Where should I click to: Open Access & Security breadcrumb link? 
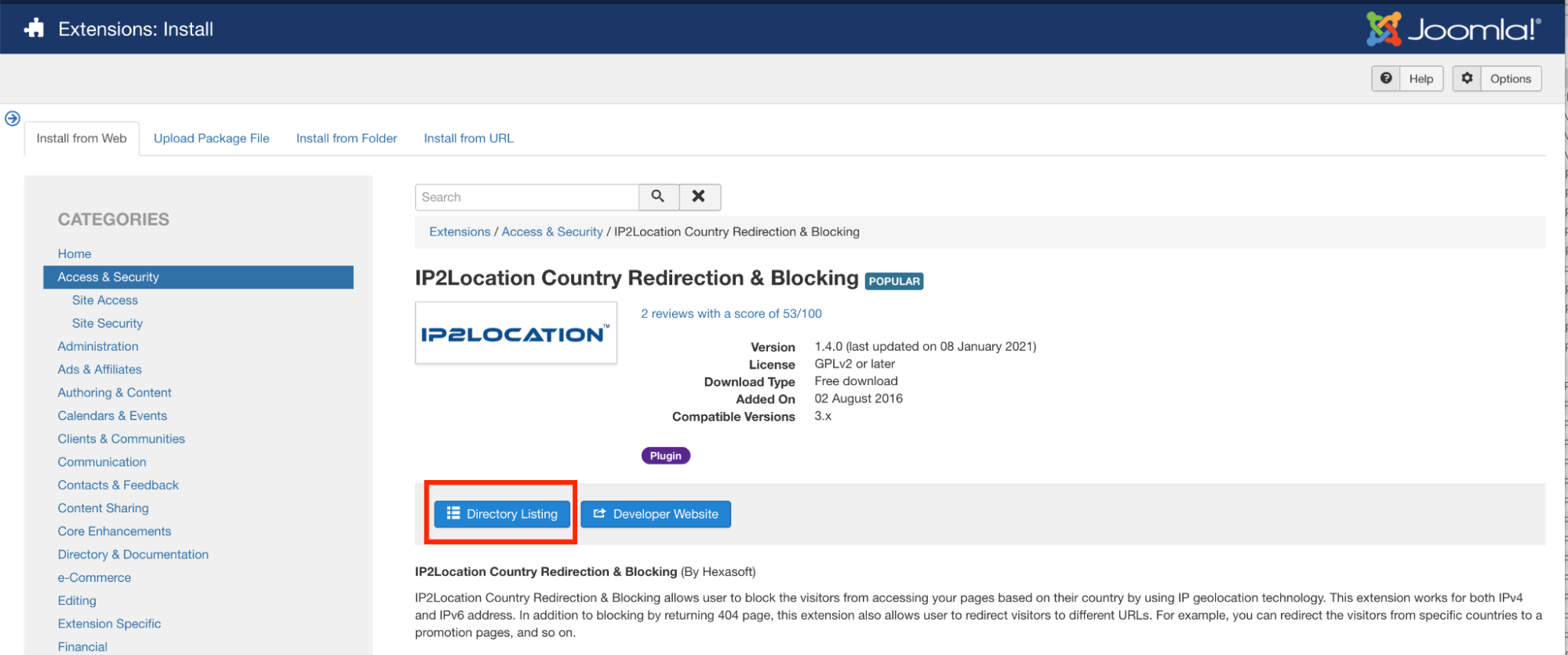point(552,231)
